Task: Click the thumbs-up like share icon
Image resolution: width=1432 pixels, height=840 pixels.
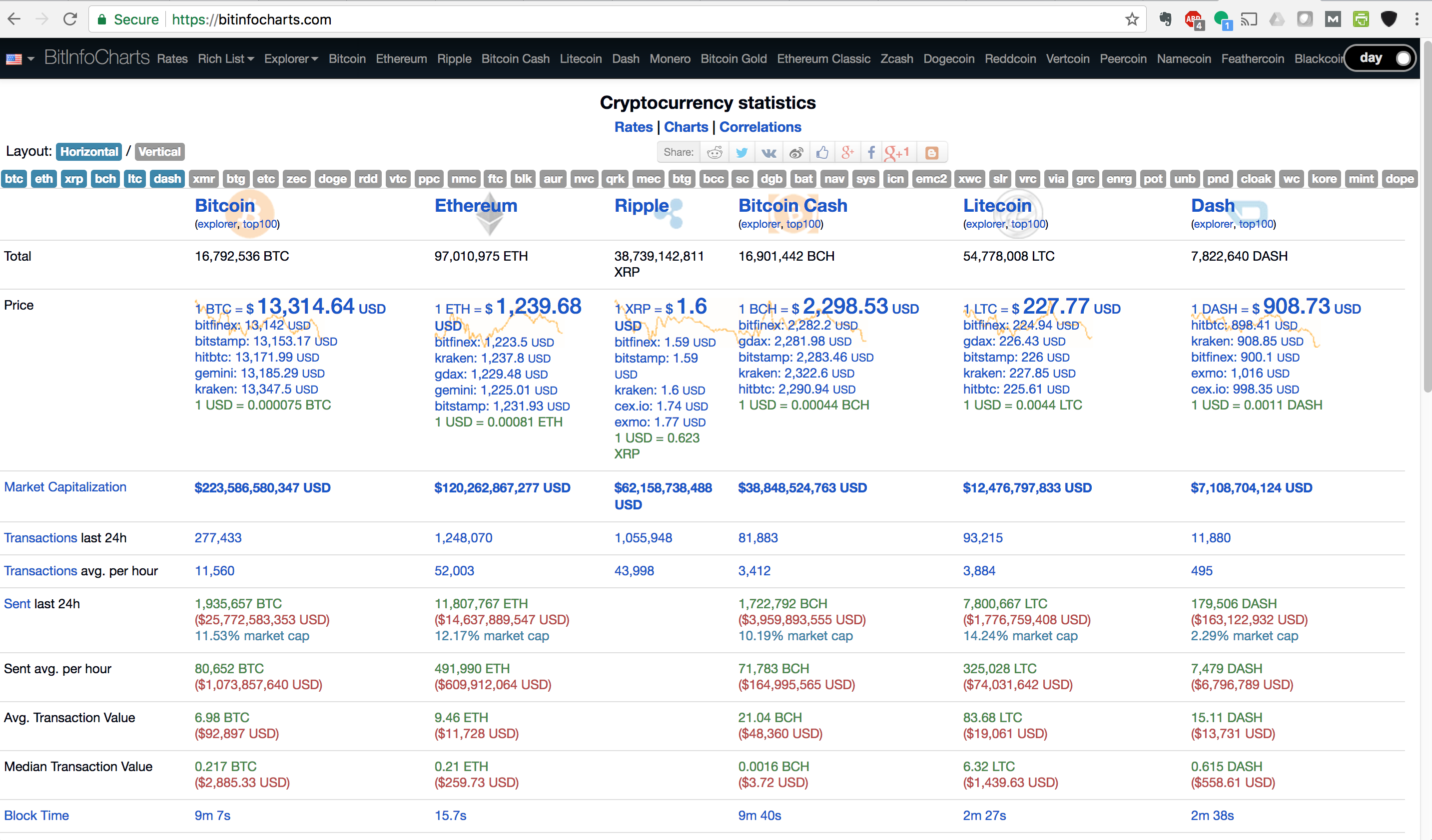Action: [x=822, y=152]
